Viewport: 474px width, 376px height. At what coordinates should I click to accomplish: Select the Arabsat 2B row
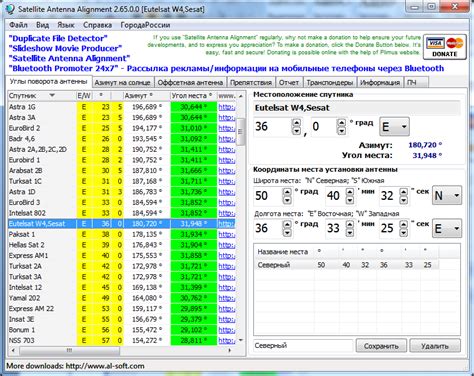pyautogui.click(x=121, y=171)
